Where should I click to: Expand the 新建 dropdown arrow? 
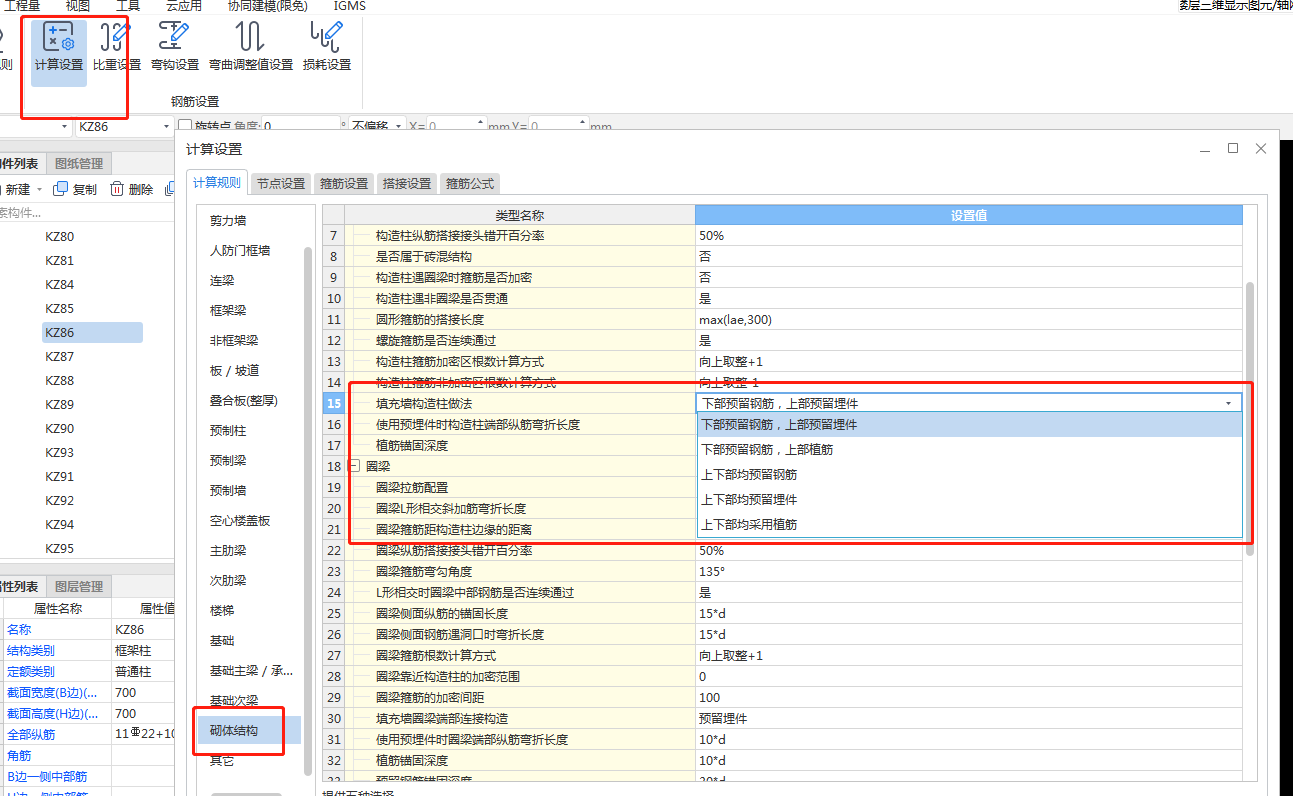[39, 189]
